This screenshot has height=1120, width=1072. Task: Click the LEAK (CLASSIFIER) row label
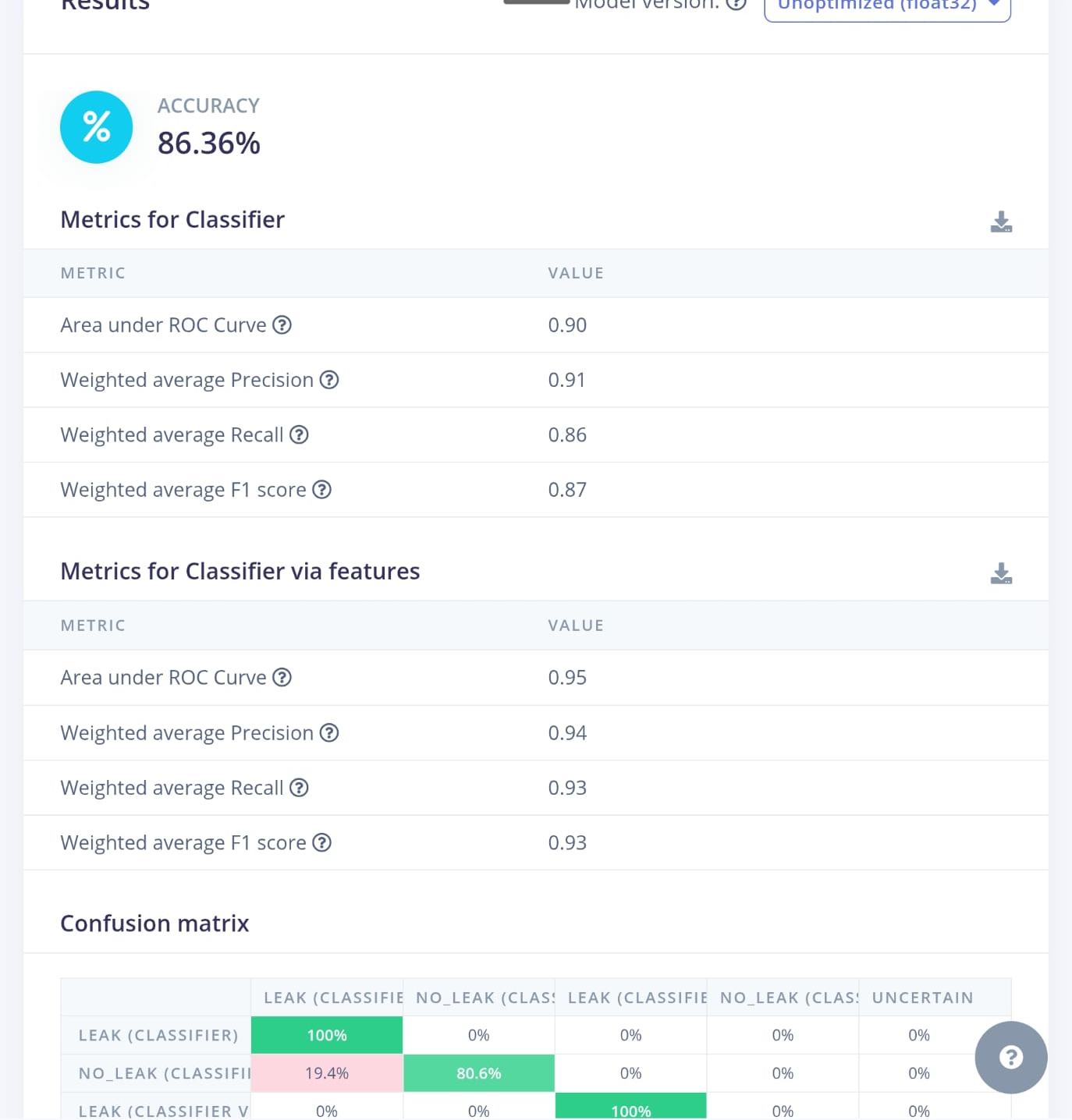tap(158, 1035)
